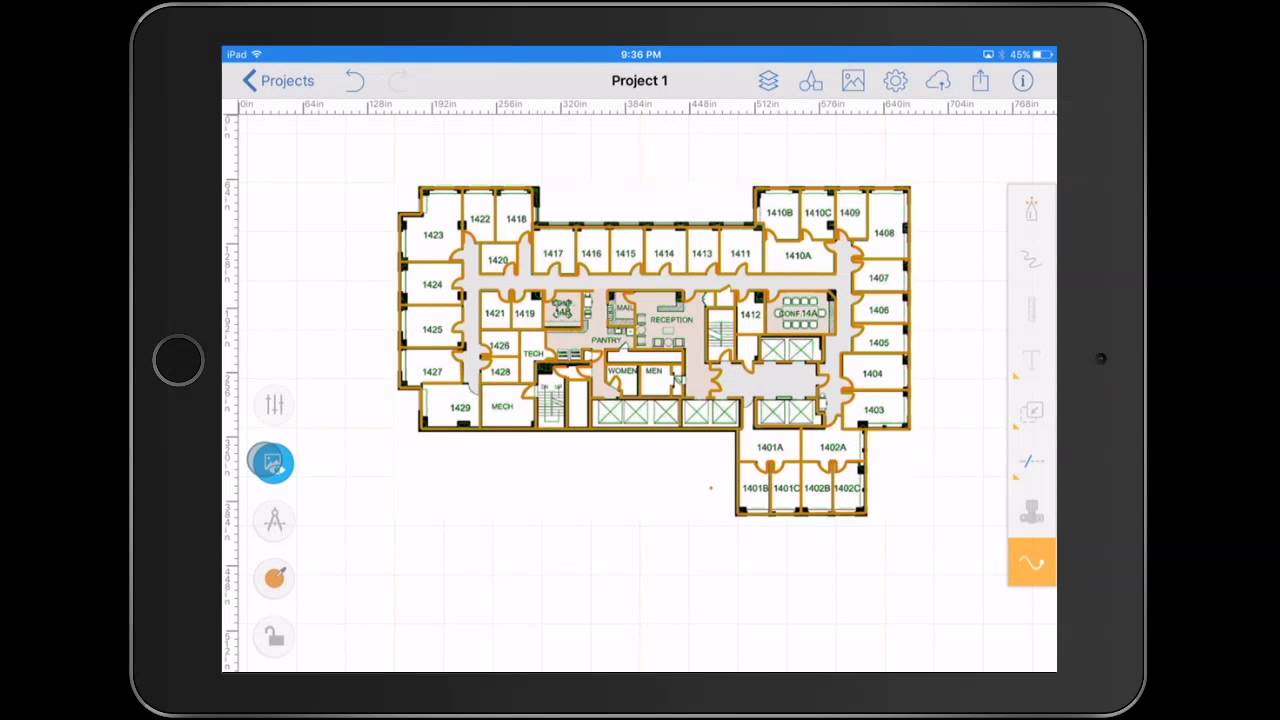Select the compass drawing aid button
Screen dimensions: 1280x720
click(x=274, y=520)
